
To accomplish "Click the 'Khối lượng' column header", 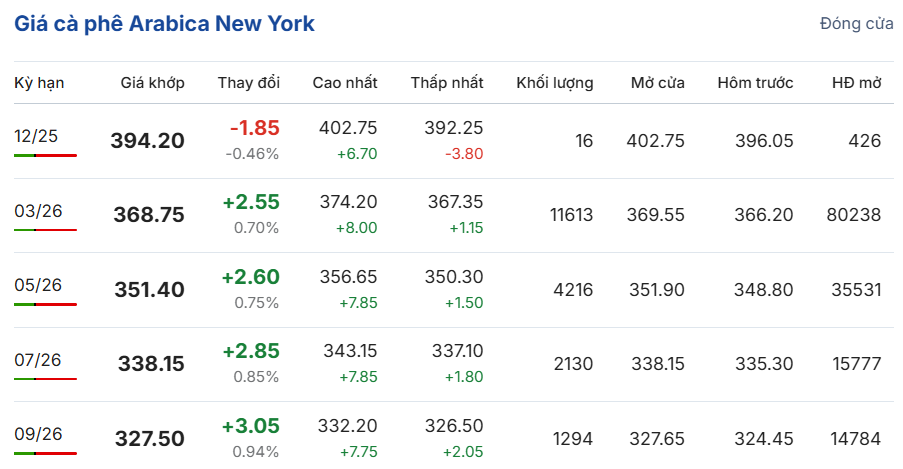I will pos(554,83).
